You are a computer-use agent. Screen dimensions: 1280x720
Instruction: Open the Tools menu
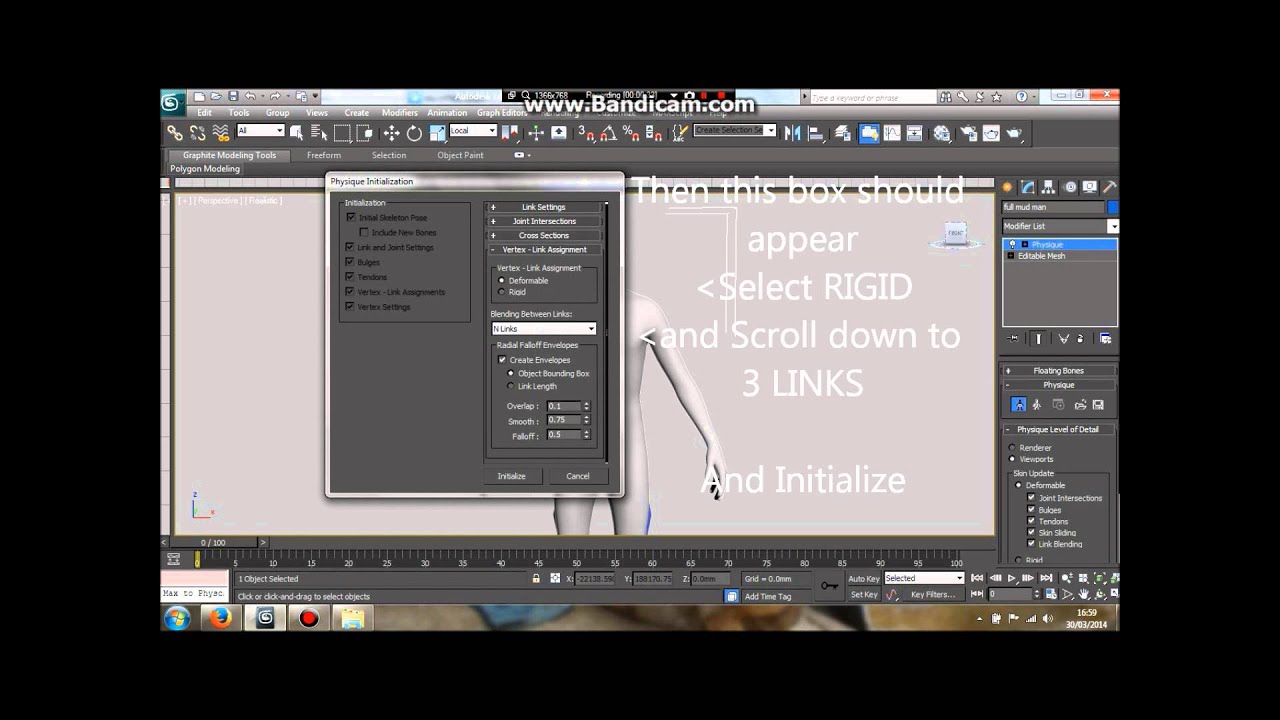(x=238, y=113)
